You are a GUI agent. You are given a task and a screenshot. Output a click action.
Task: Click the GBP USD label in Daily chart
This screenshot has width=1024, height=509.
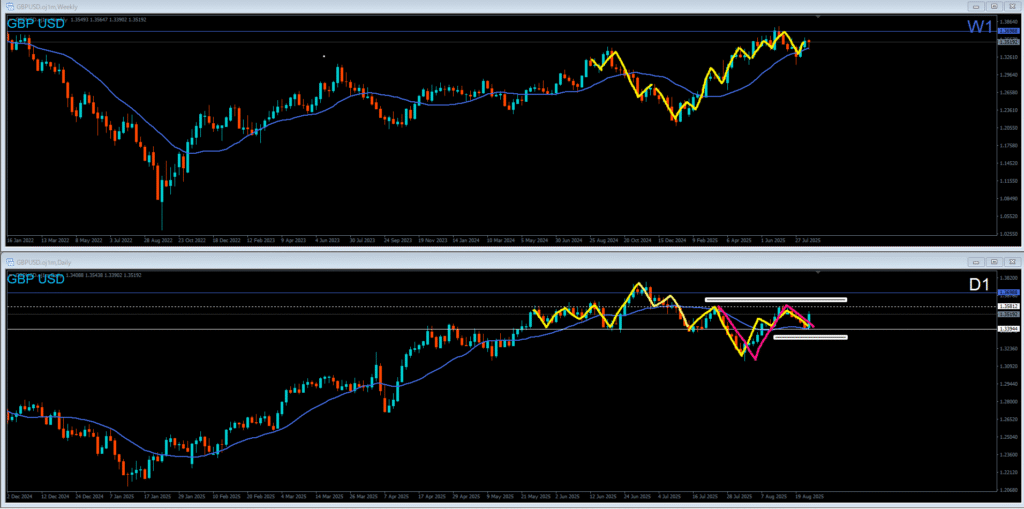click(36, 279)
